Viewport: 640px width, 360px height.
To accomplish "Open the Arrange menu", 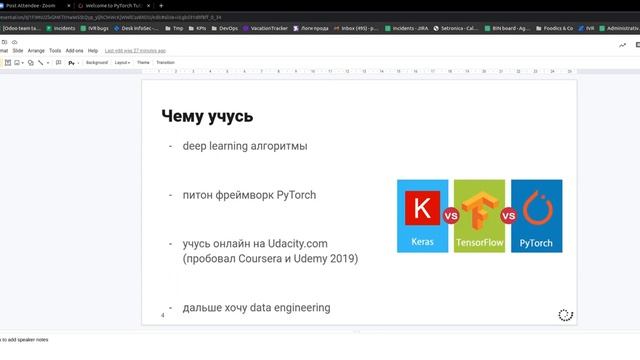I will [x=36, y=51].
